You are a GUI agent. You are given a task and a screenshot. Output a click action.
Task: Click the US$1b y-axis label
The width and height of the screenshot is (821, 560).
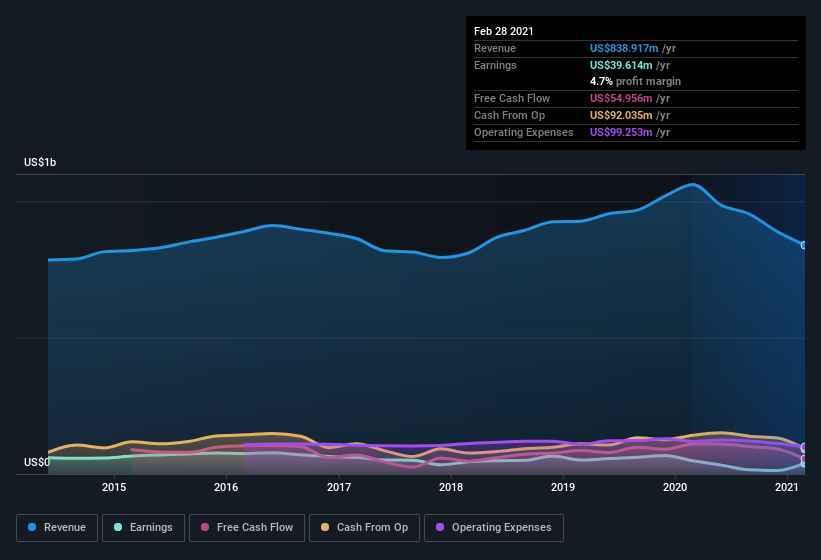pyautogui.click(x=40, y=162)
